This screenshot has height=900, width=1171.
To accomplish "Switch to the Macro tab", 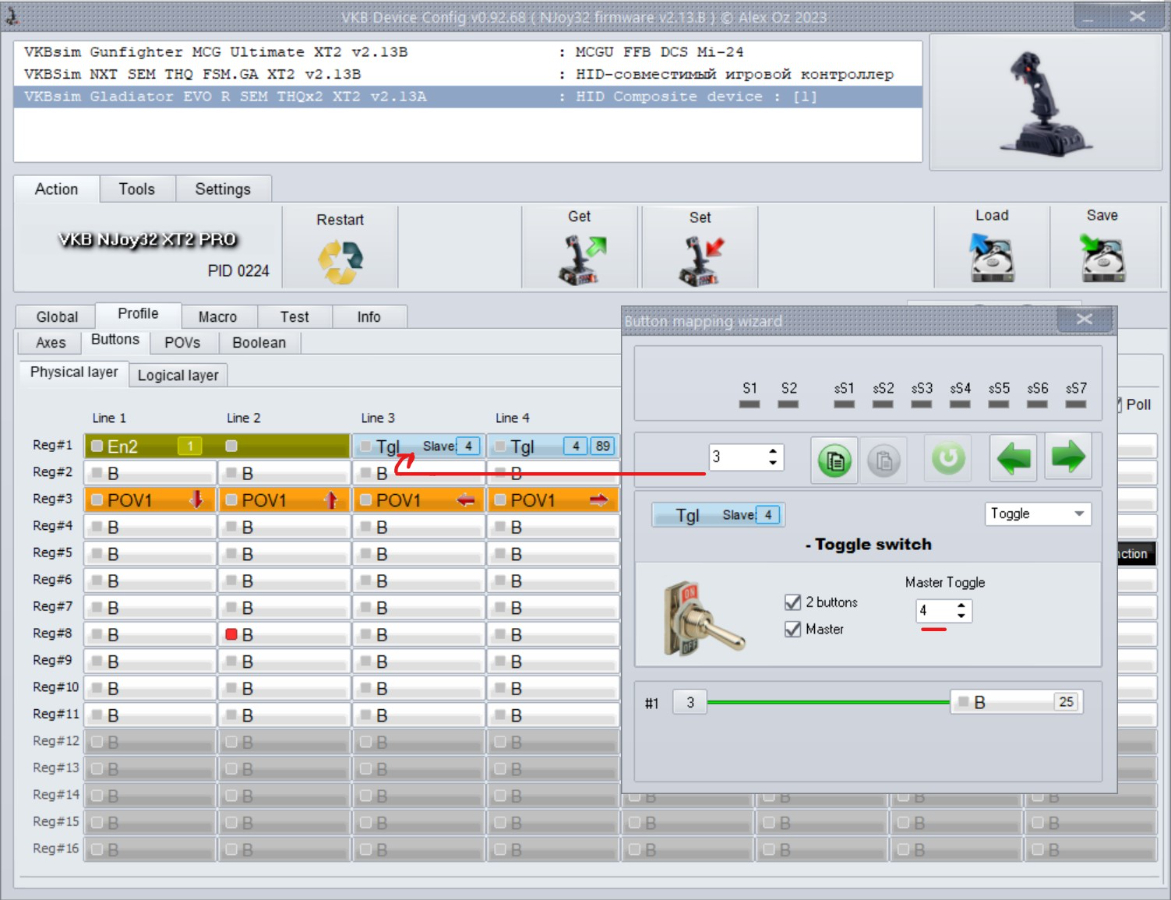I will pyautogui.click(x=217, y=317).
